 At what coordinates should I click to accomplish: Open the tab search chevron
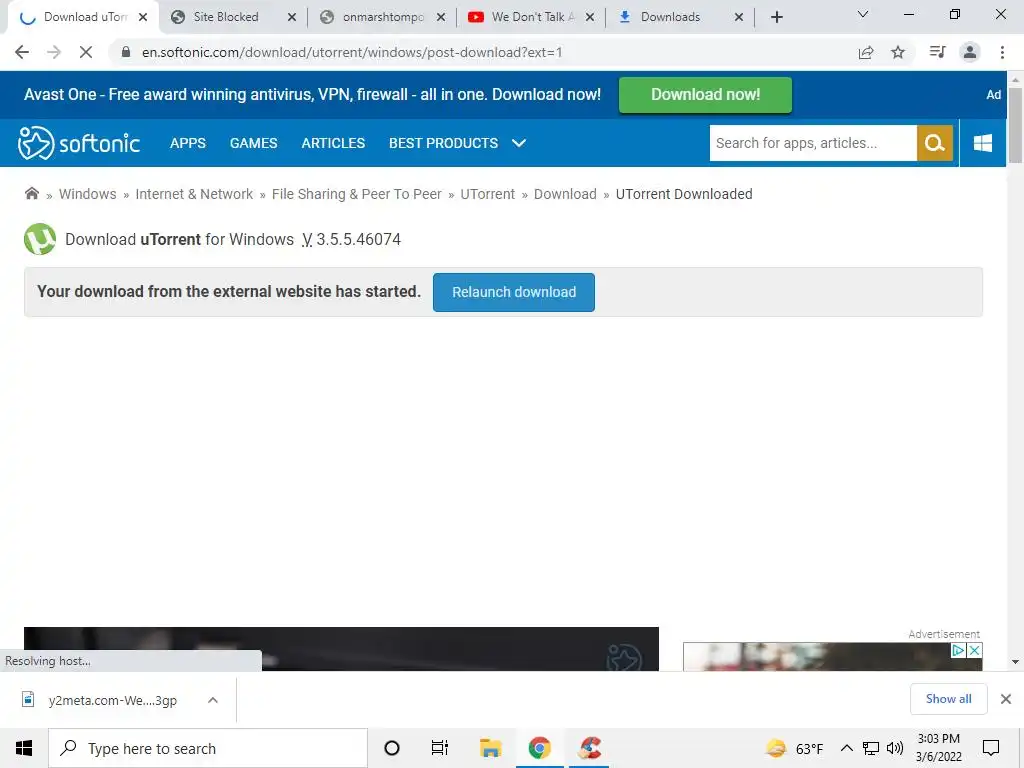click(x=863, y=14)
